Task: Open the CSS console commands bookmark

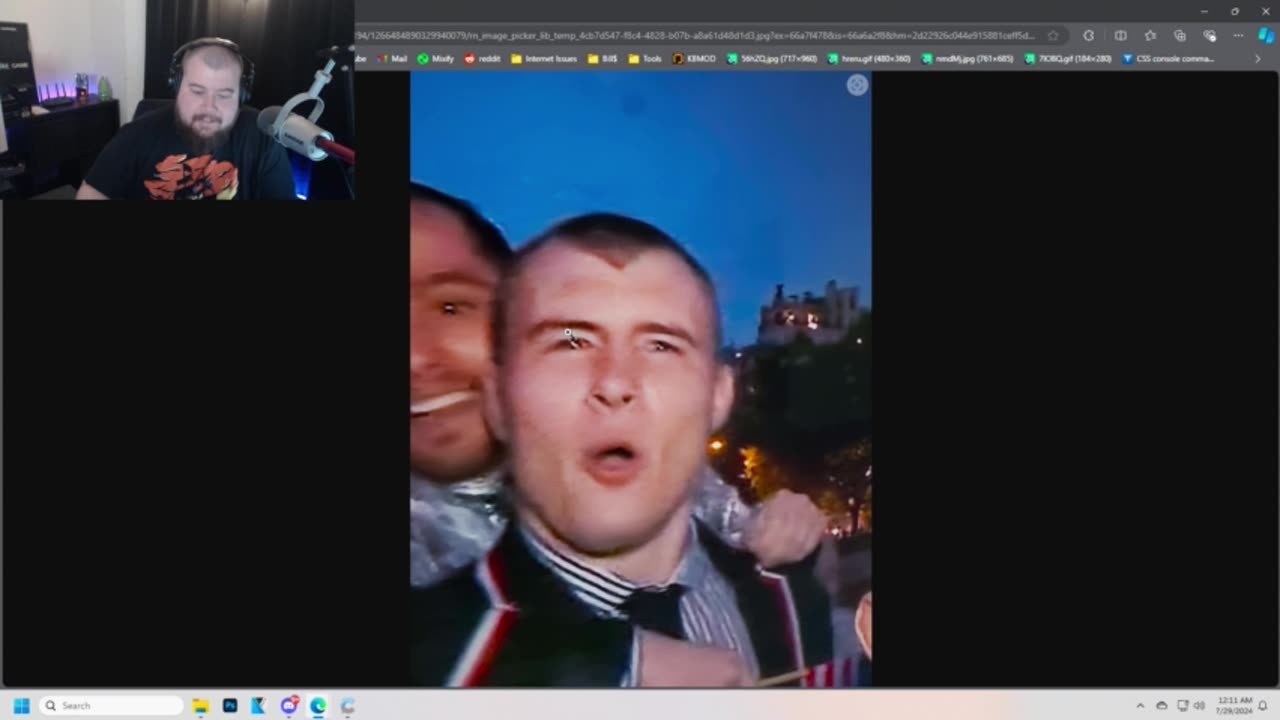Action: point(1168,59)
